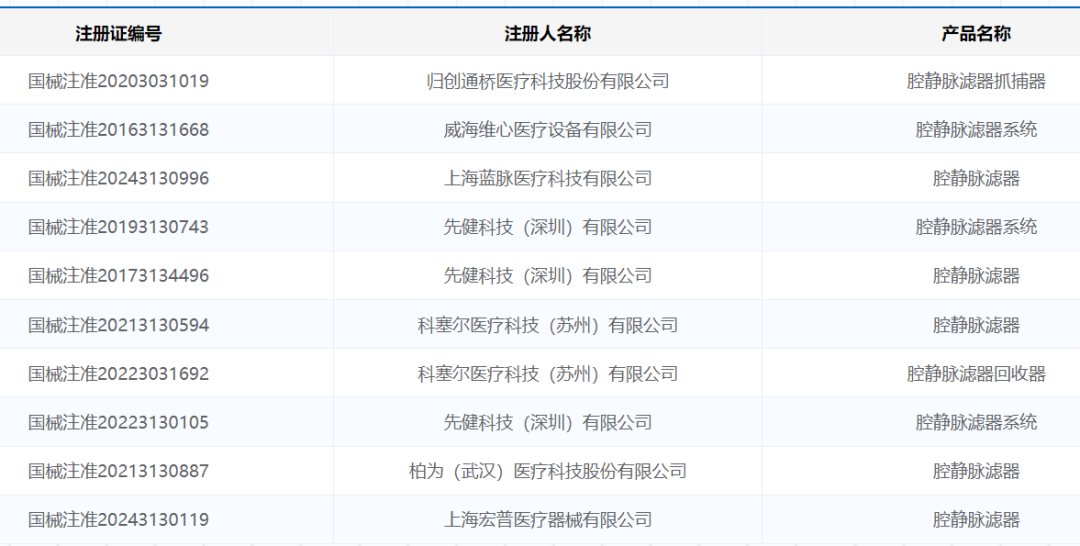Click registrant 归创通桥医疗科技股份有限公司
1080x546 pixels.
pyautogui.click(x=548, y=81)
